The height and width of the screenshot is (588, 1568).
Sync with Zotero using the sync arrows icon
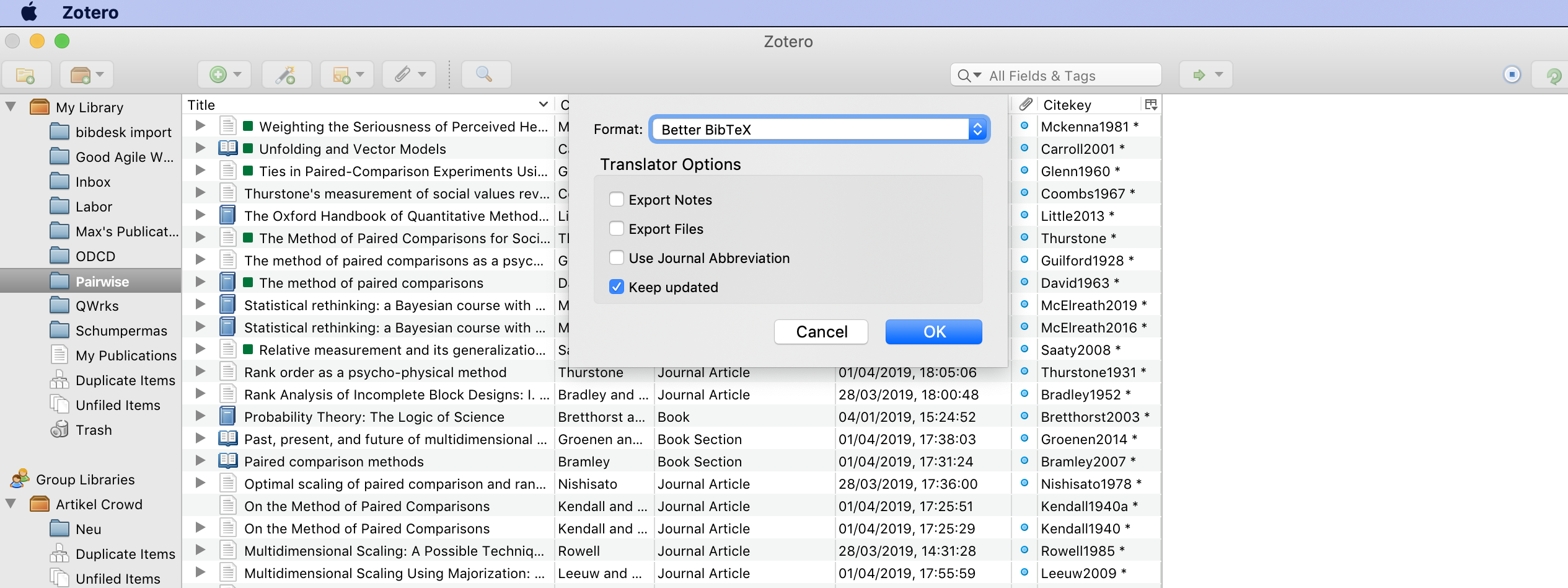tap(1553, 74)
